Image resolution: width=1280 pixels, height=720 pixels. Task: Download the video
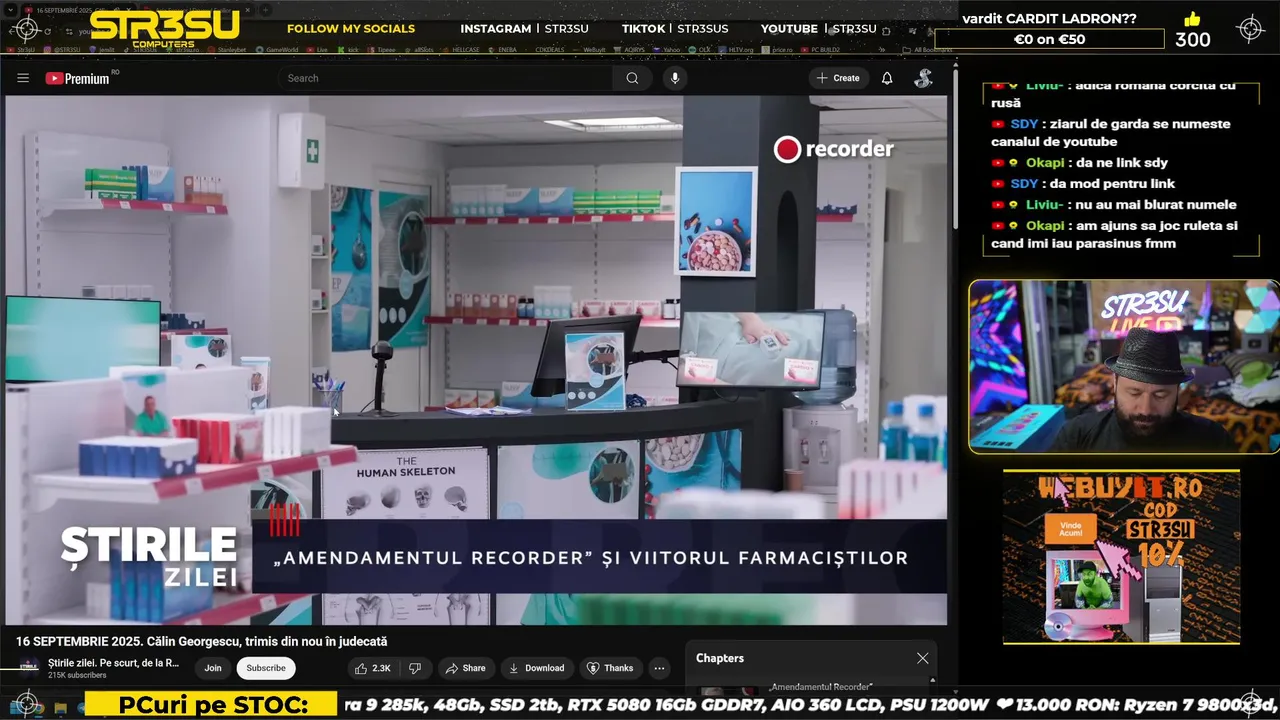[537, 668]
